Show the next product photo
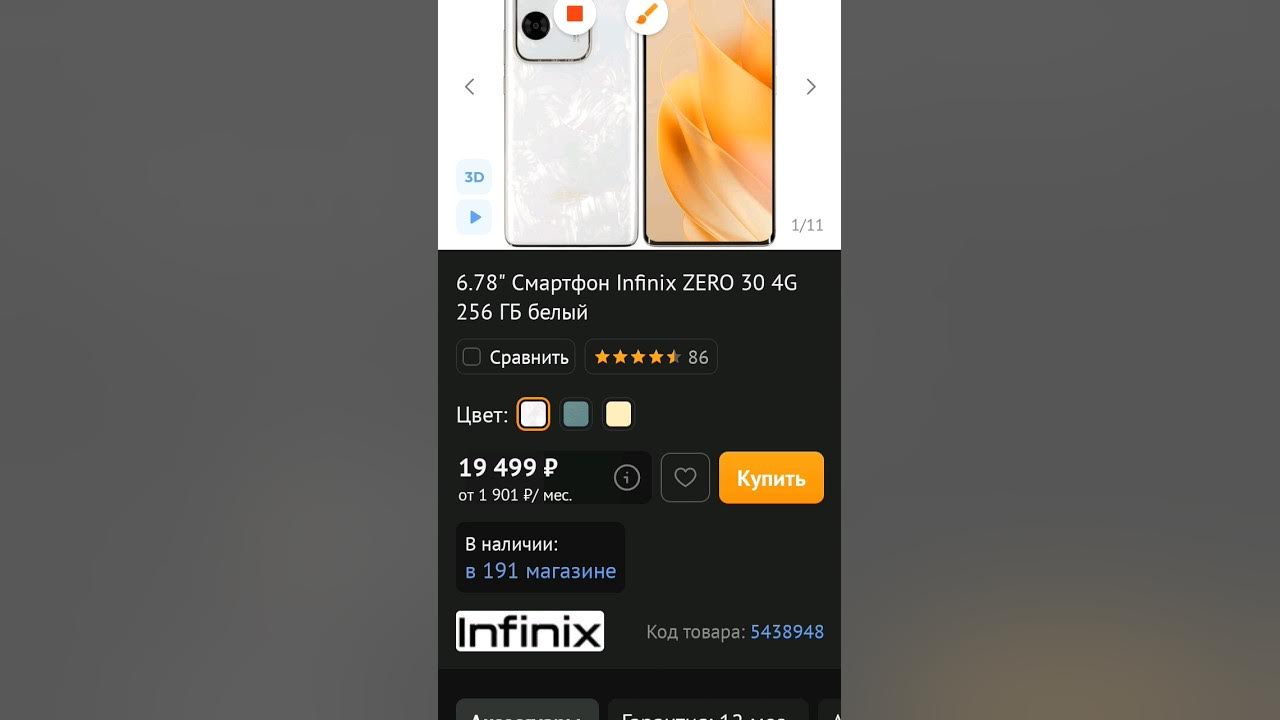Screen dimensions: 1280x720 pos(811,87)
